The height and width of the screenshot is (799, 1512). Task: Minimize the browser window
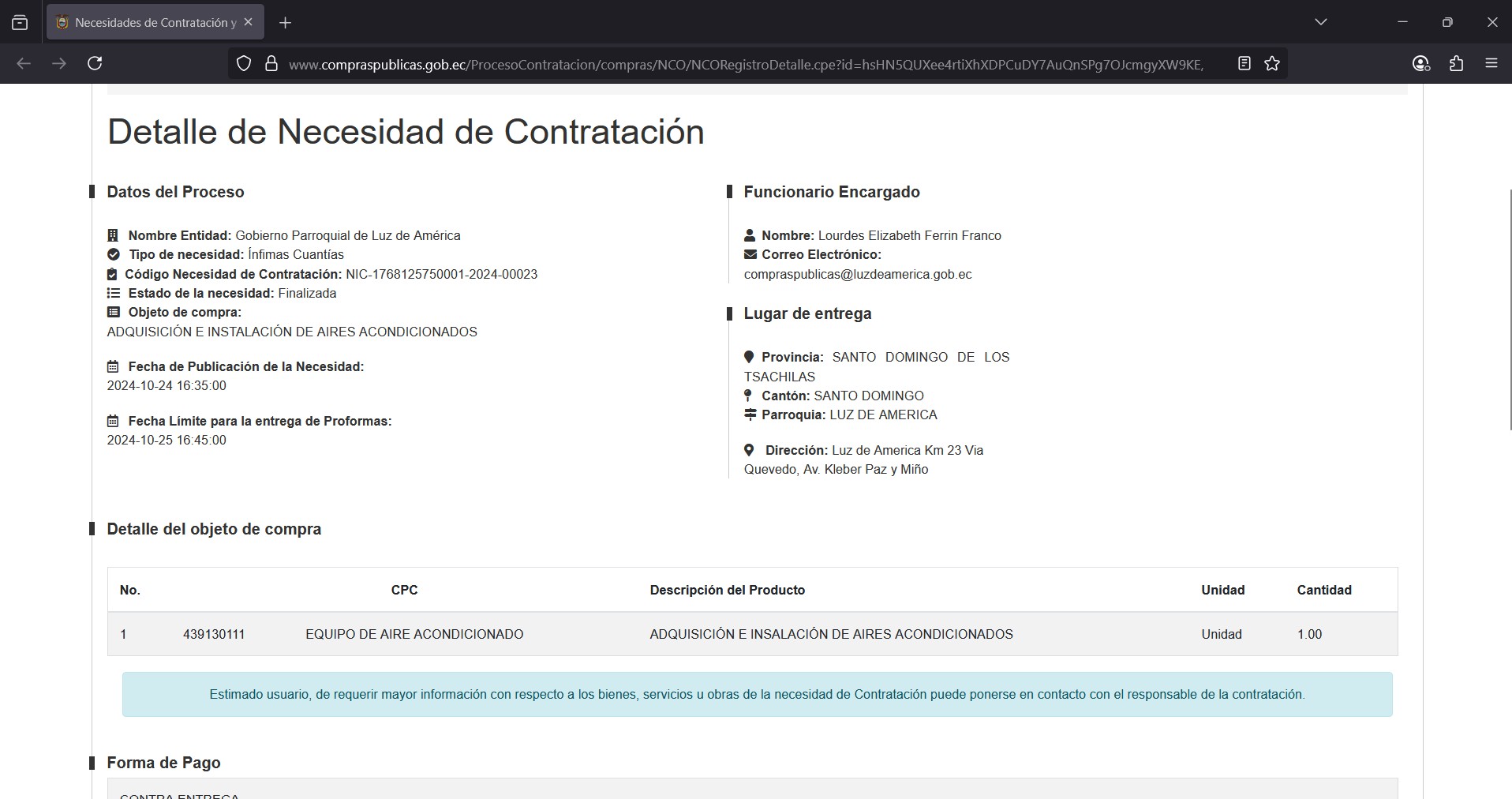(1402, 22)
